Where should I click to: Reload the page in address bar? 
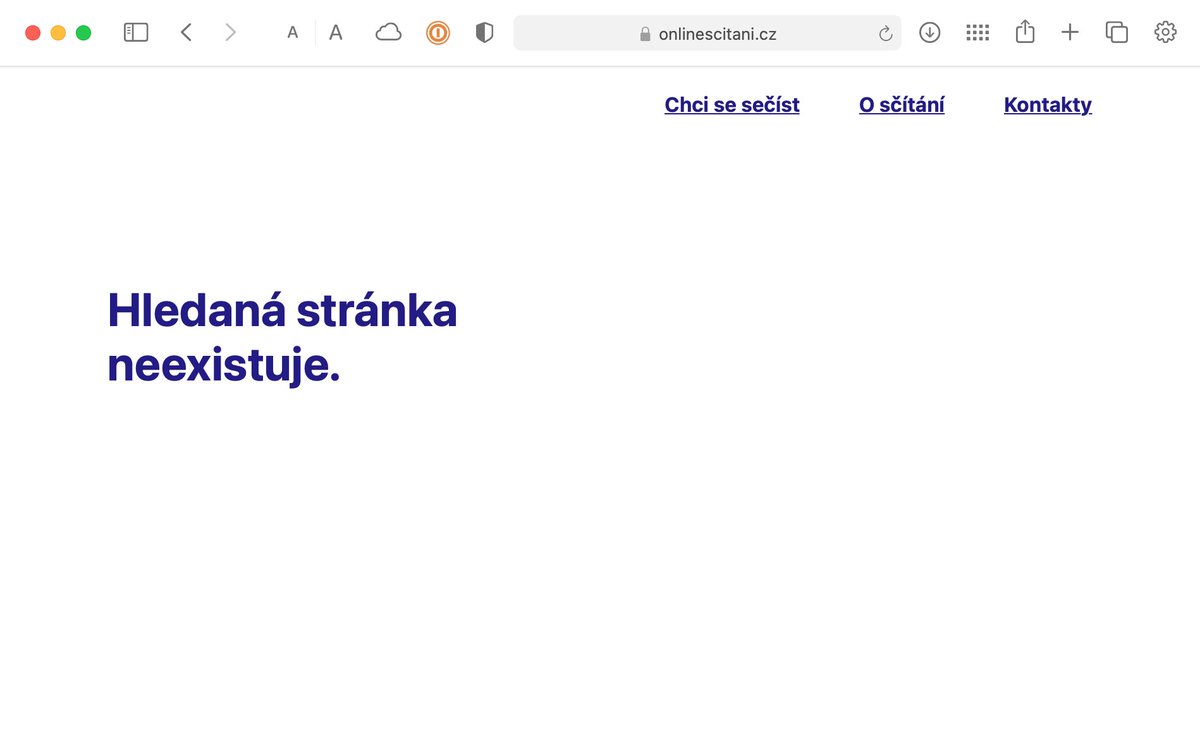pos(885,34)
